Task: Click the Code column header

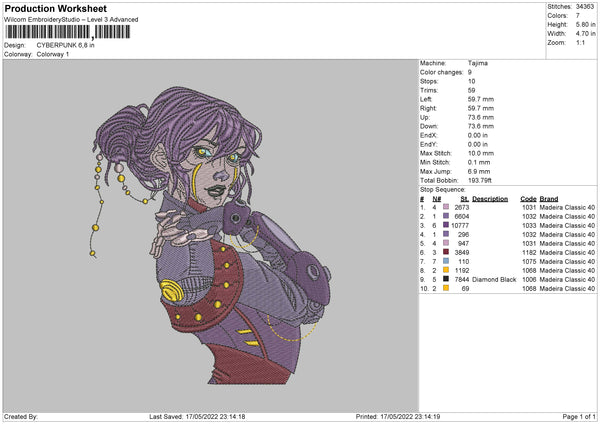Action: tap(529, 198)
